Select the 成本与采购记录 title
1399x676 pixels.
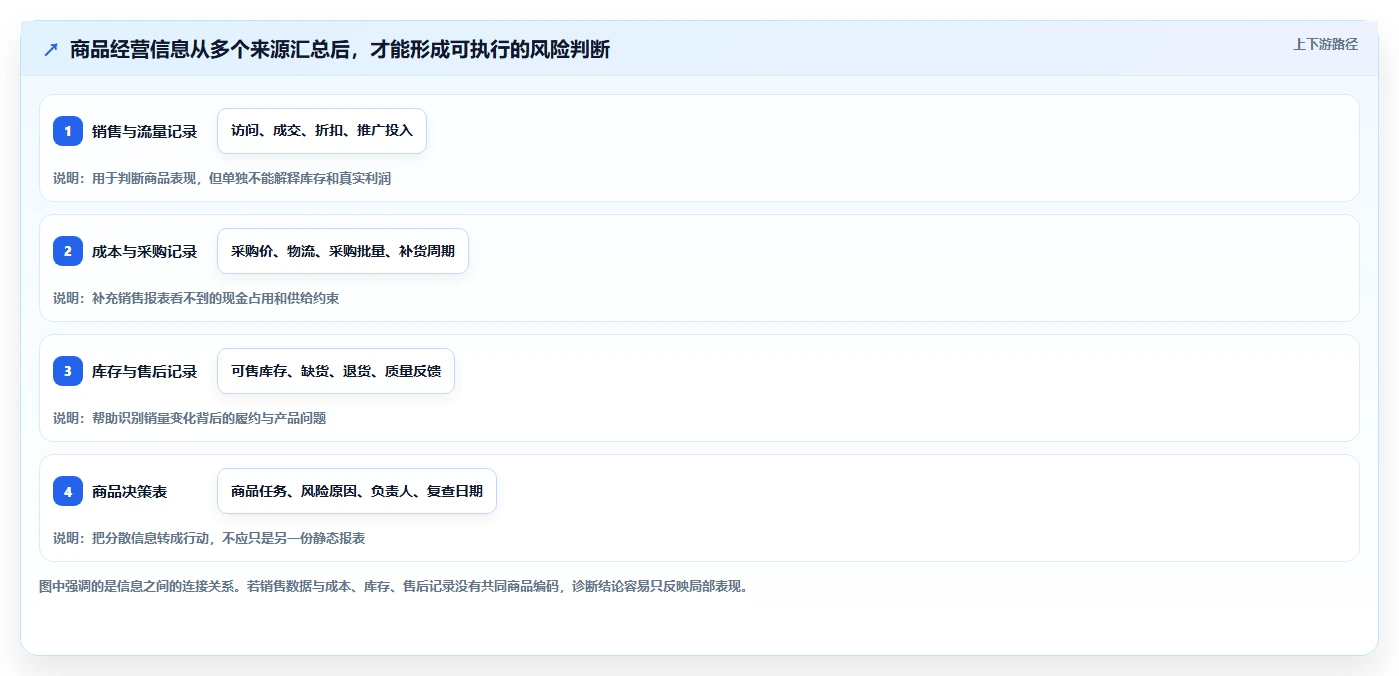tap(144, 251)
